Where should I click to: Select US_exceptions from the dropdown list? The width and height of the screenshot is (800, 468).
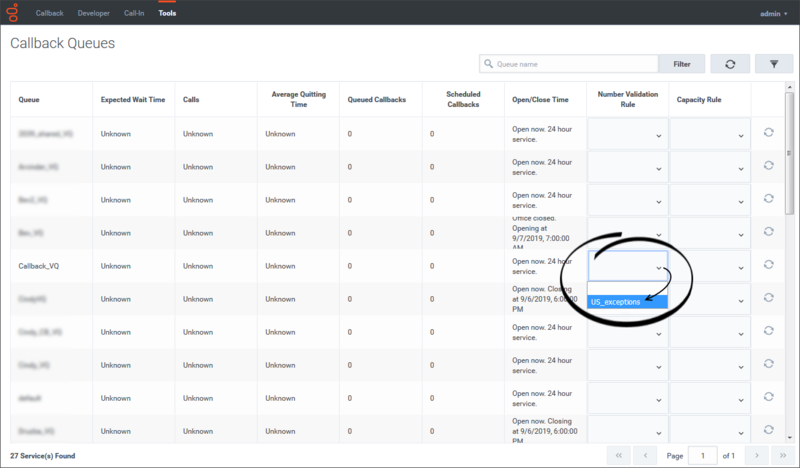[x=626, y=301]
